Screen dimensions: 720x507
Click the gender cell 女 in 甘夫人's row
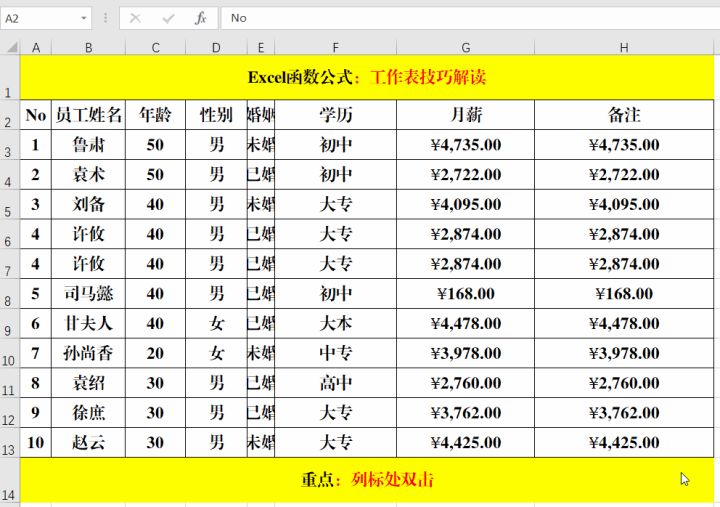click(216, 324)
